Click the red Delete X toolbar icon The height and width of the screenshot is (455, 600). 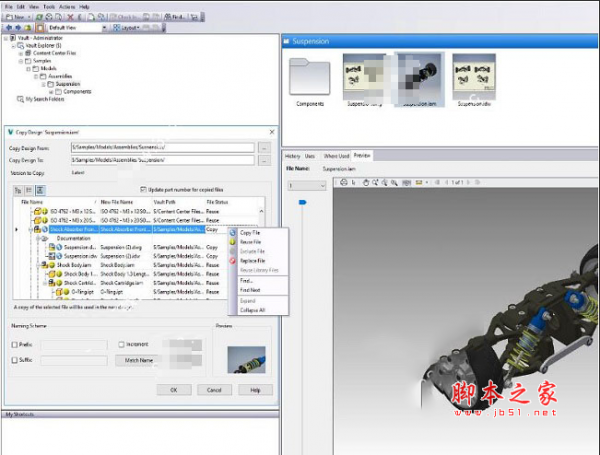click(x=70, y=17)
